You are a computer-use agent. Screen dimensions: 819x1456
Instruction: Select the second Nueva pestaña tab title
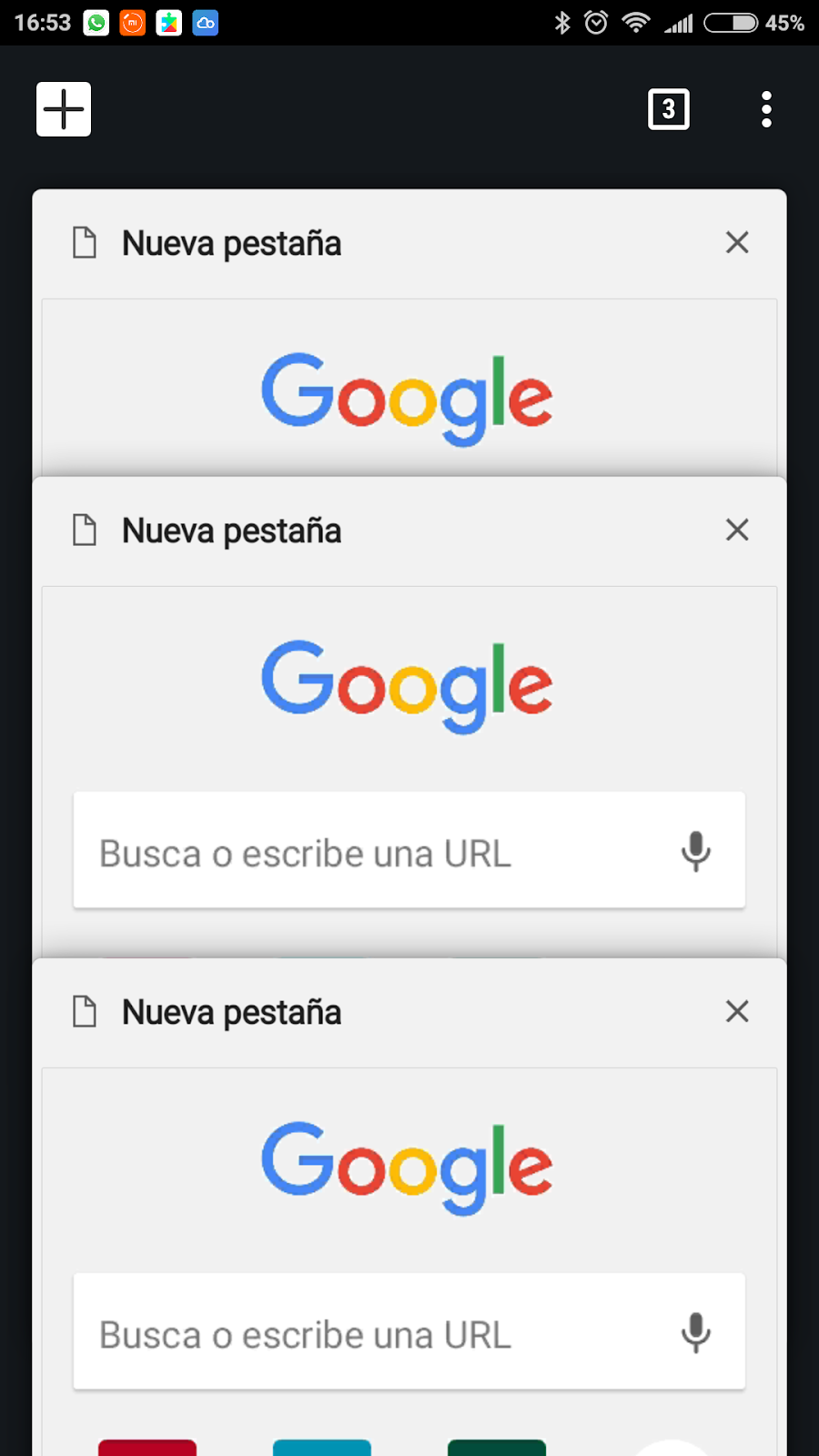(231, 531)
